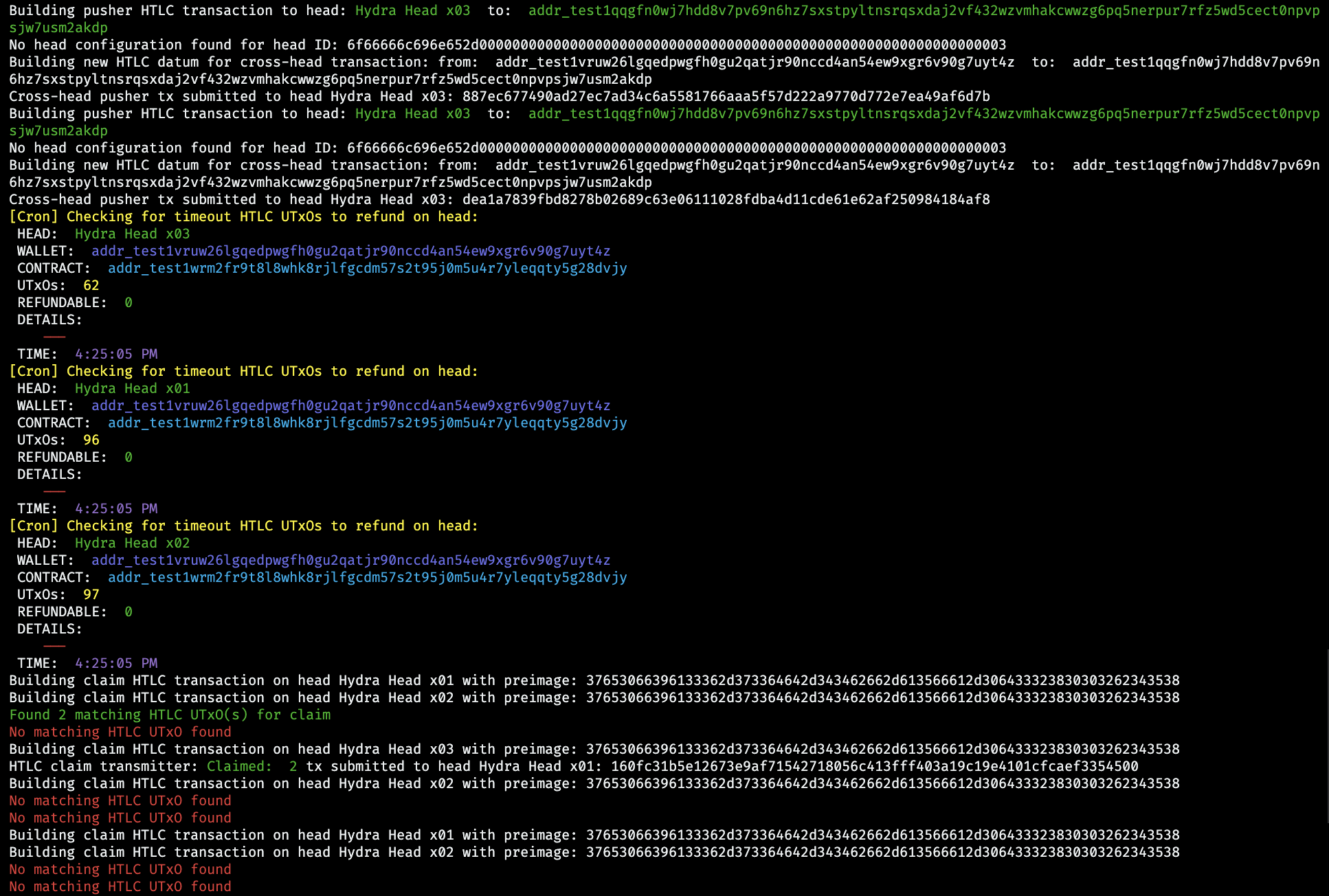Click the first red 'No matching HTLC UTxO found' line
This screenshot has width=1329, height=896.
120,732
